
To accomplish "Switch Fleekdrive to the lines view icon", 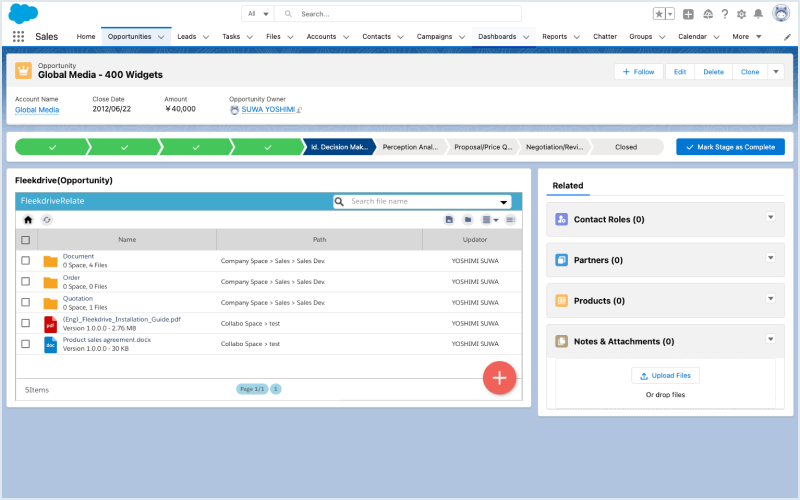I will 510,220.
